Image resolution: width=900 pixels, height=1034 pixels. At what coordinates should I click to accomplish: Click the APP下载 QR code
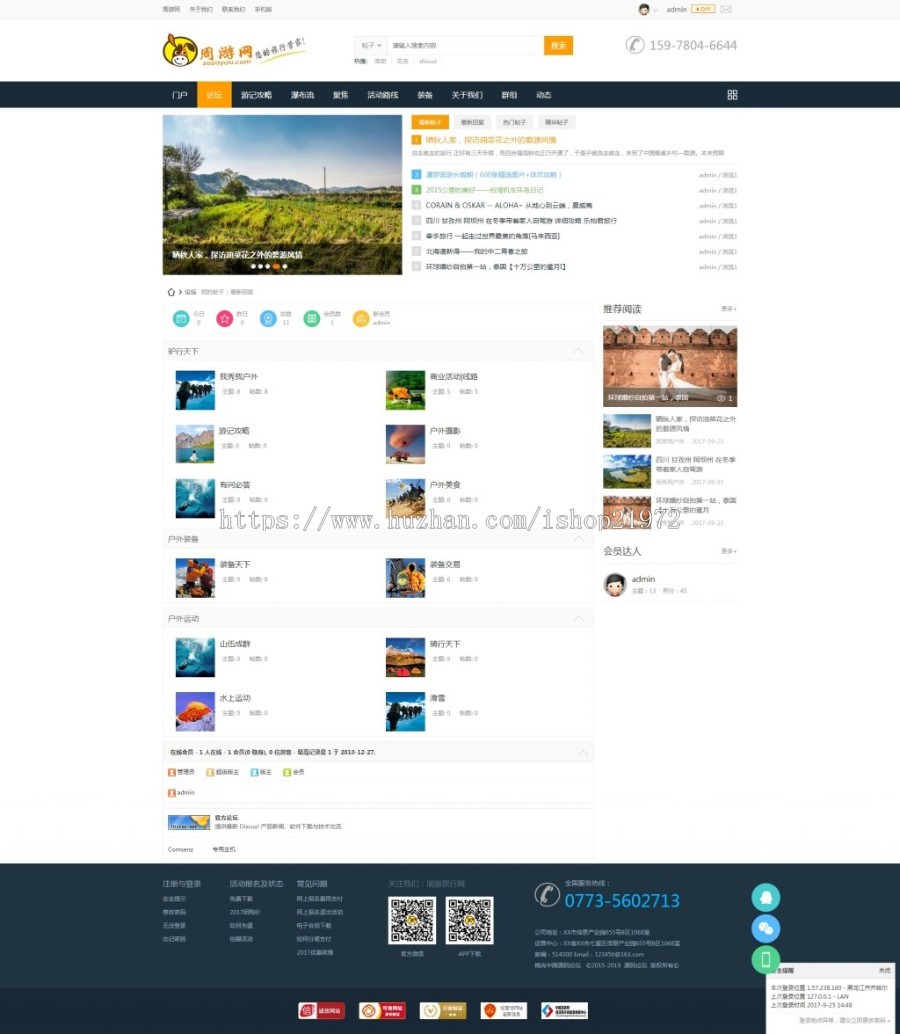tap(469, 920)
